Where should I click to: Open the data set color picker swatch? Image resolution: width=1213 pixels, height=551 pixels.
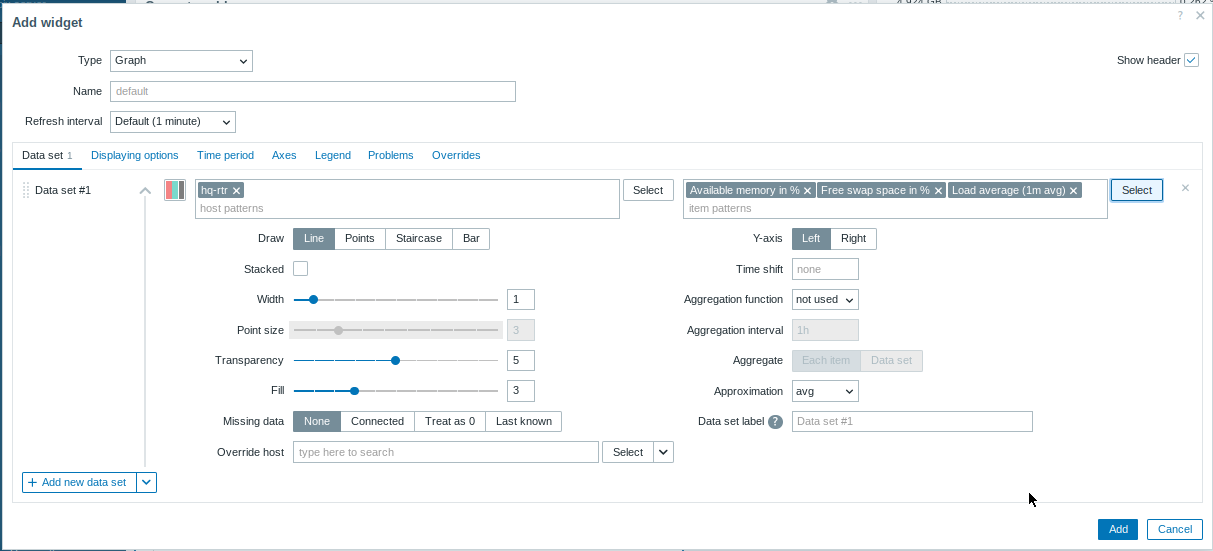coord(175,190)
